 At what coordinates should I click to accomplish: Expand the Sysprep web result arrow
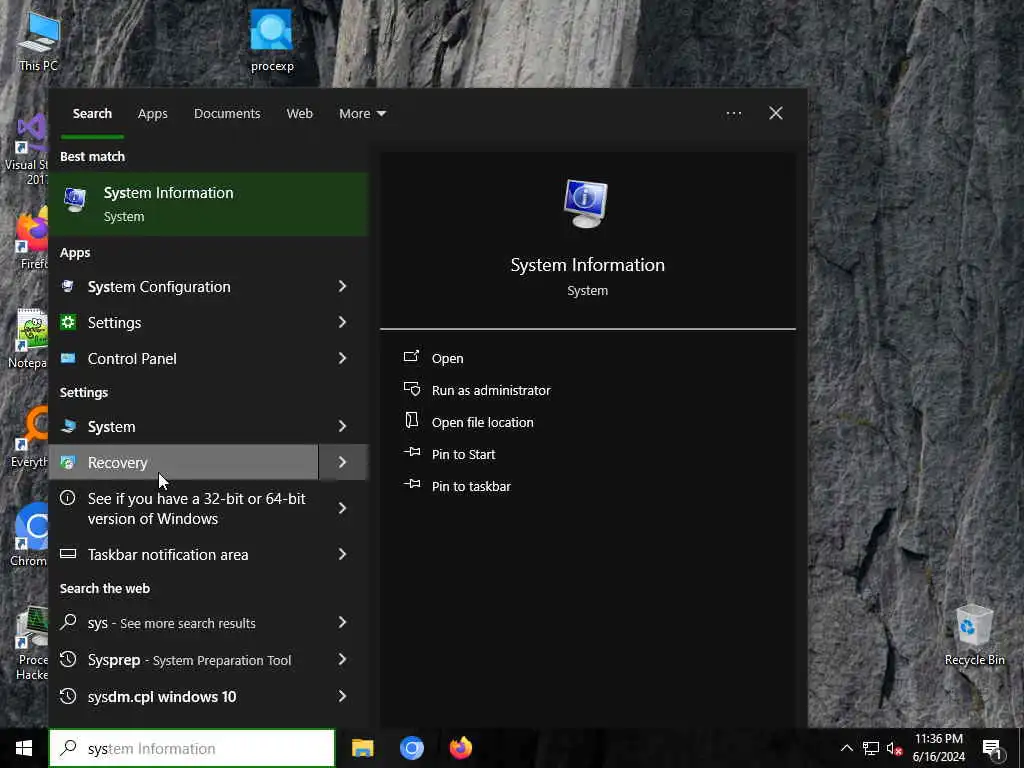[x=342, y=660]
